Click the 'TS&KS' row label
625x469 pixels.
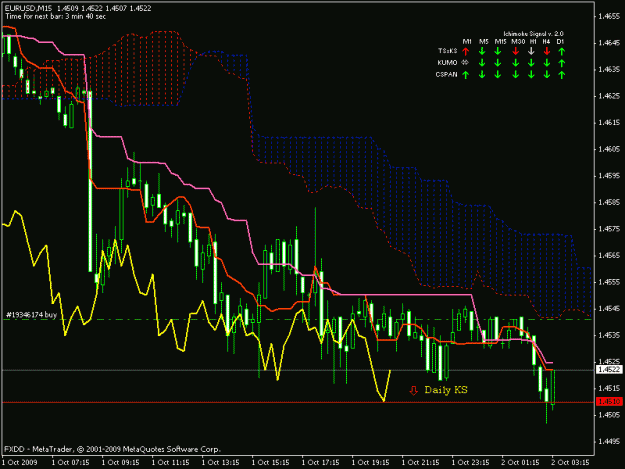[x=448, y=51]
